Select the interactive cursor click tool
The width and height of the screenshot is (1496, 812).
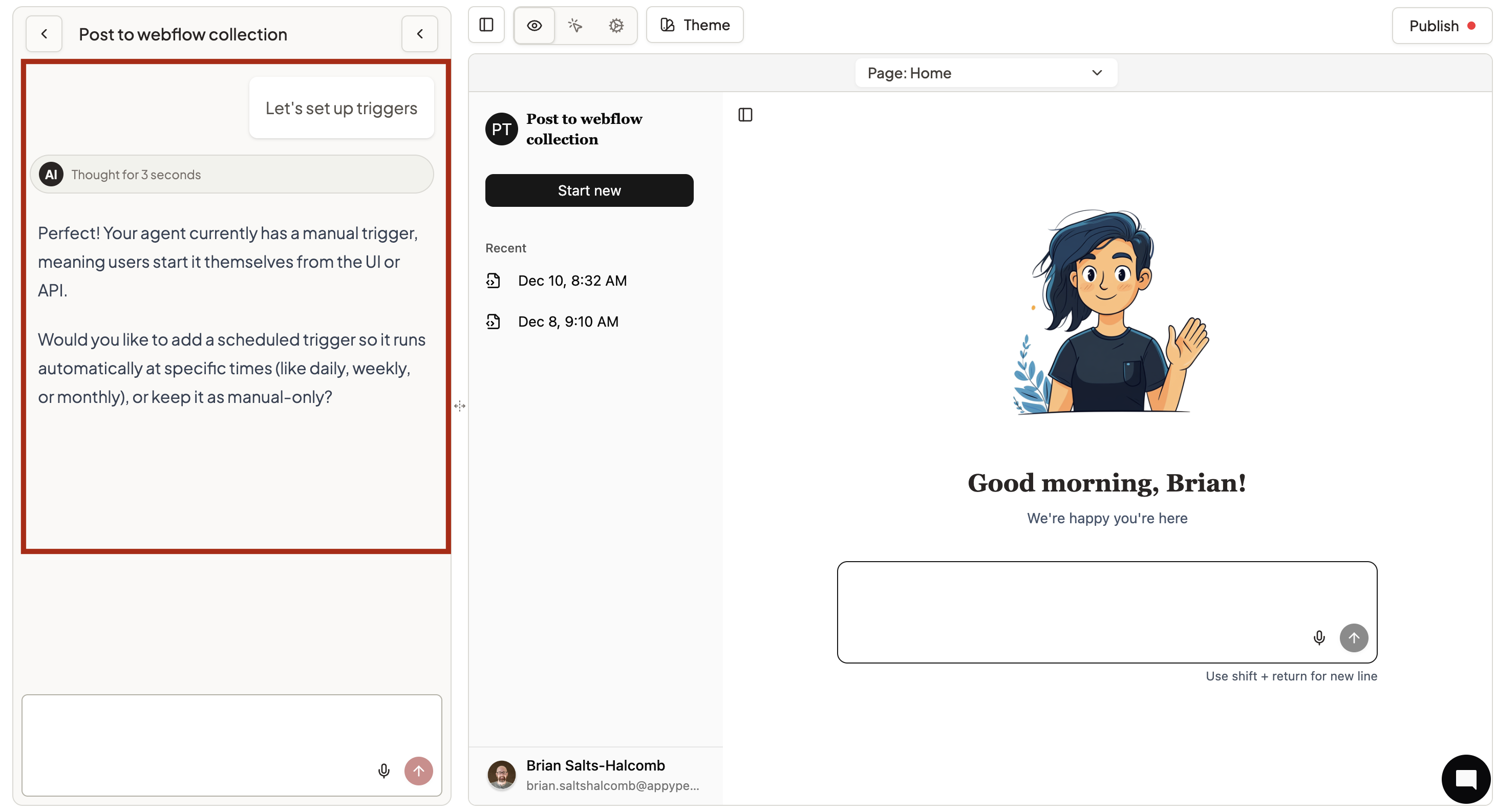tap(575, 25)
